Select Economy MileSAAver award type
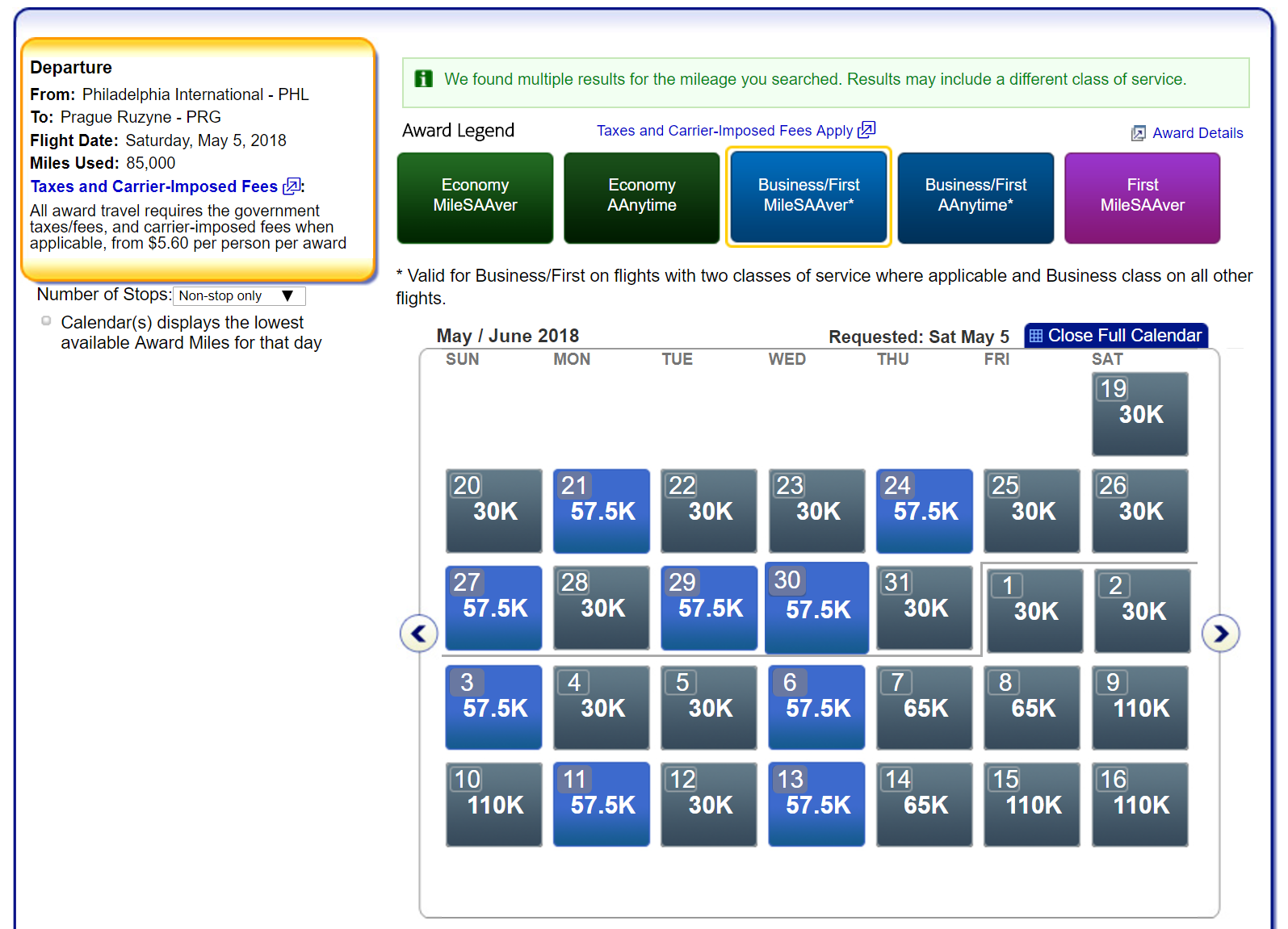The height and width of the screenshot is (929, 1288). coord(475,198)
